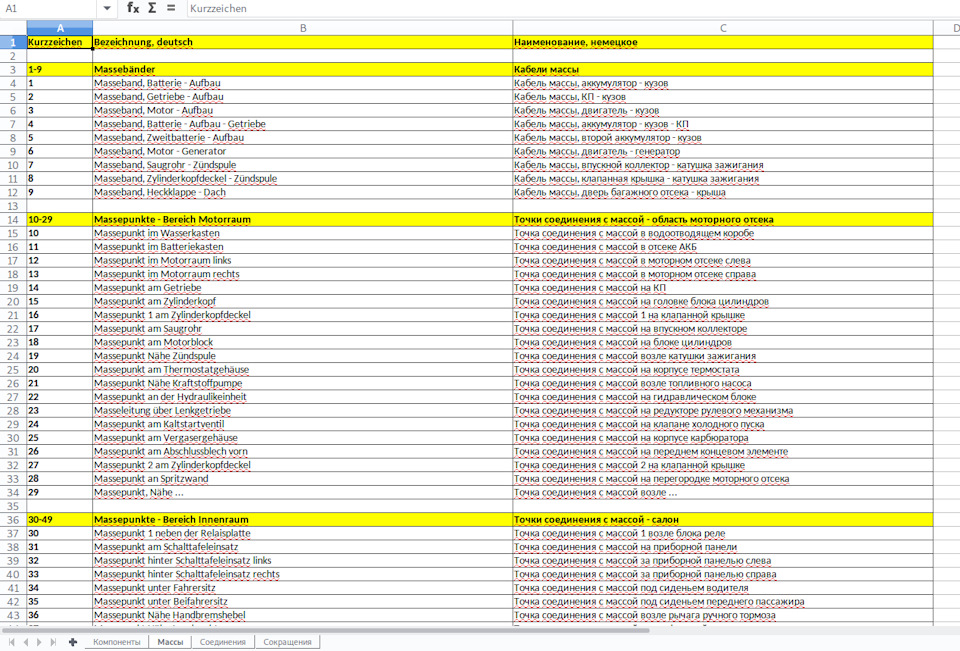
Task: Select cell 'Masseband, Saugrohr - Zündspule'
Action: tap(303, 165)
